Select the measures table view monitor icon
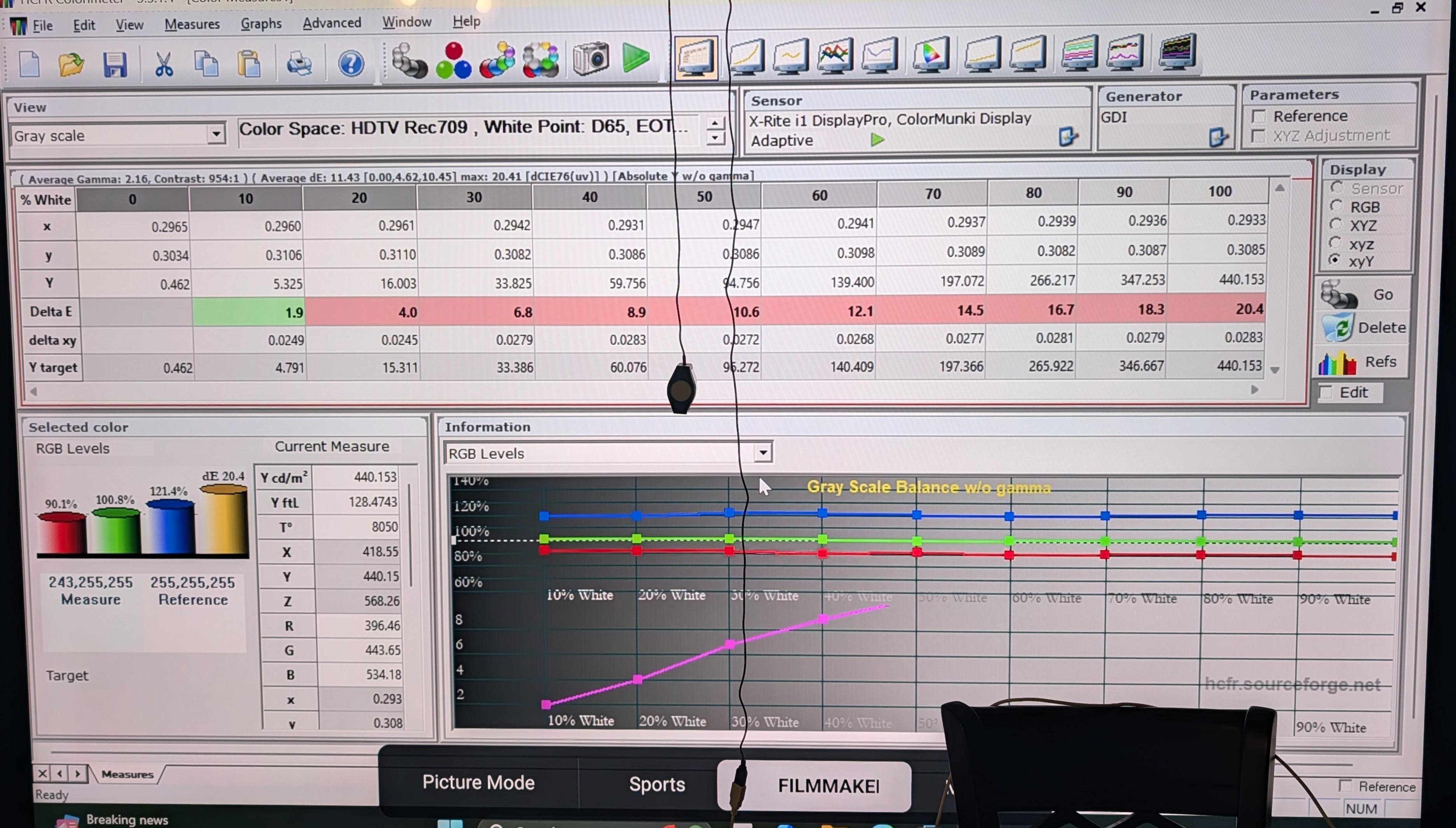The width and height of the screenshot is (1456, 828). click(696, 58)
